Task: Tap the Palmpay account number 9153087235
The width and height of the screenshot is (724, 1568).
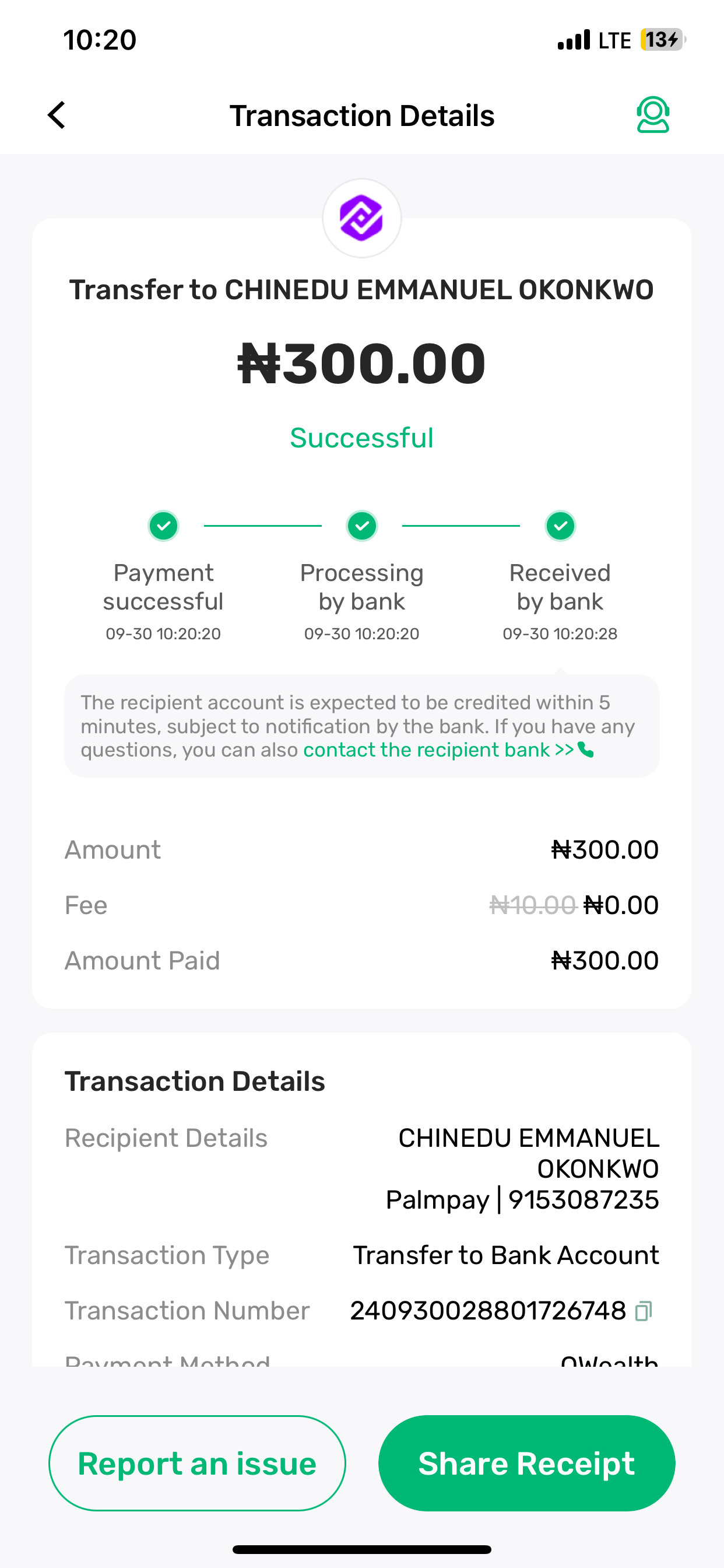Action: (584, 1200)
